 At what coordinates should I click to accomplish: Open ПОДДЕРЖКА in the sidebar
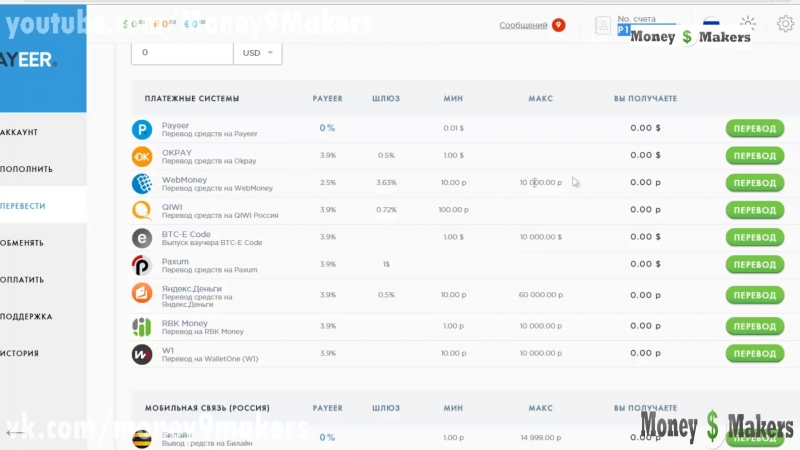pos(27,316)
